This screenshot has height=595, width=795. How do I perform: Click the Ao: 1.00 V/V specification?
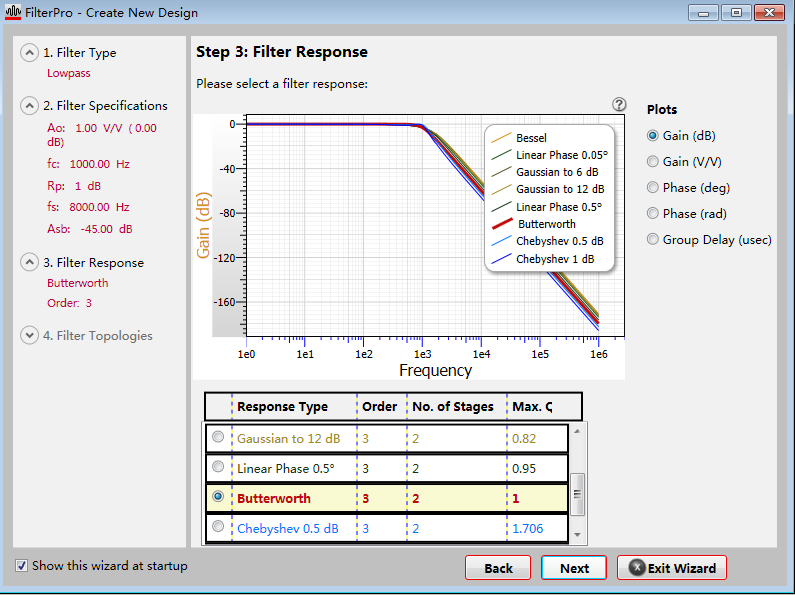pyautogui.click(x=102, y=134)
